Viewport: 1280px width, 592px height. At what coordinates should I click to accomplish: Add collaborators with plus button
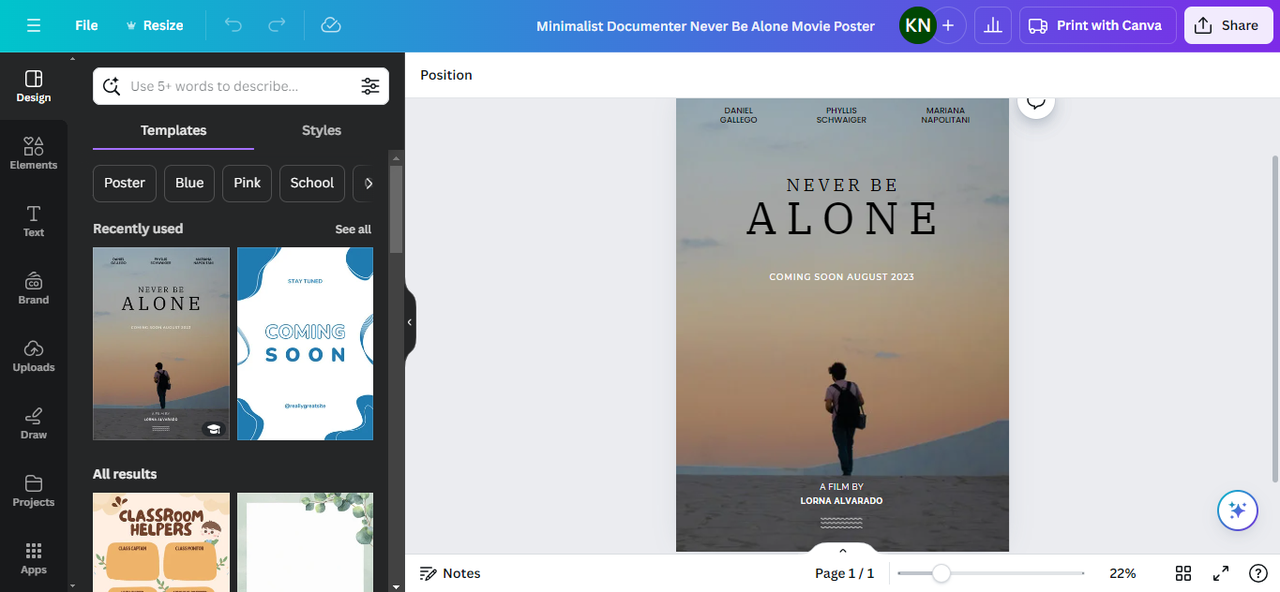tap(948, 25)
